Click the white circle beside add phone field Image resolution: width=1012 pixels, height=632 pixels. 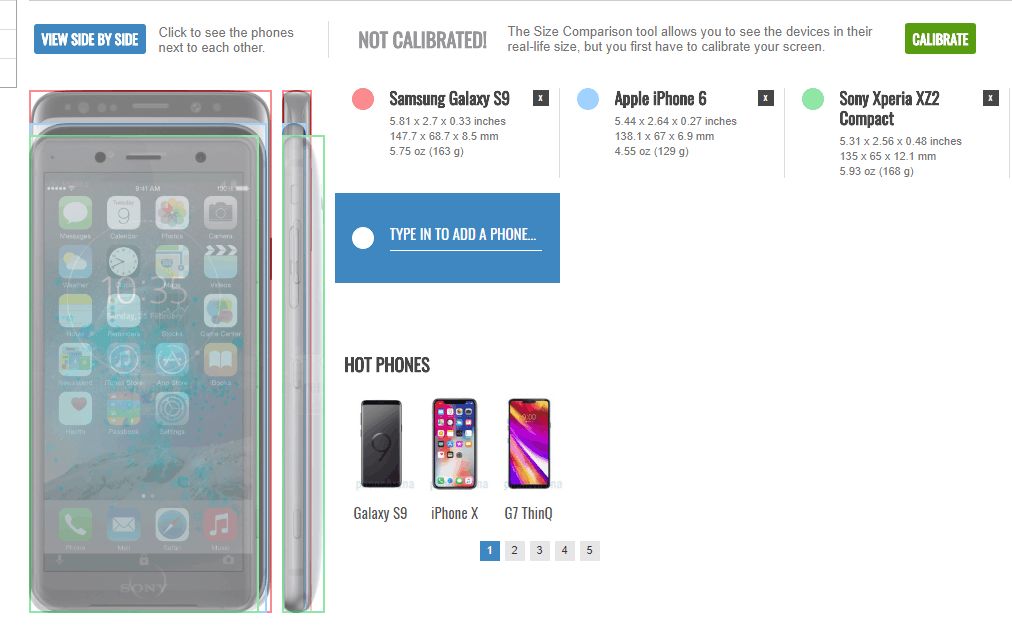(x=363, y=238)
